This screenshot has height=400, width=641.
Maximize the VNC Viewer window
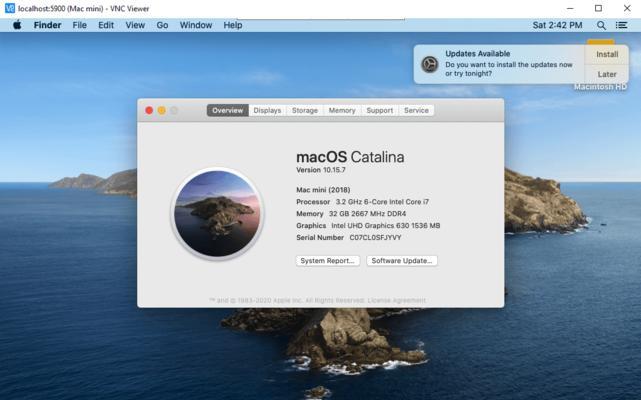(598, 8)
